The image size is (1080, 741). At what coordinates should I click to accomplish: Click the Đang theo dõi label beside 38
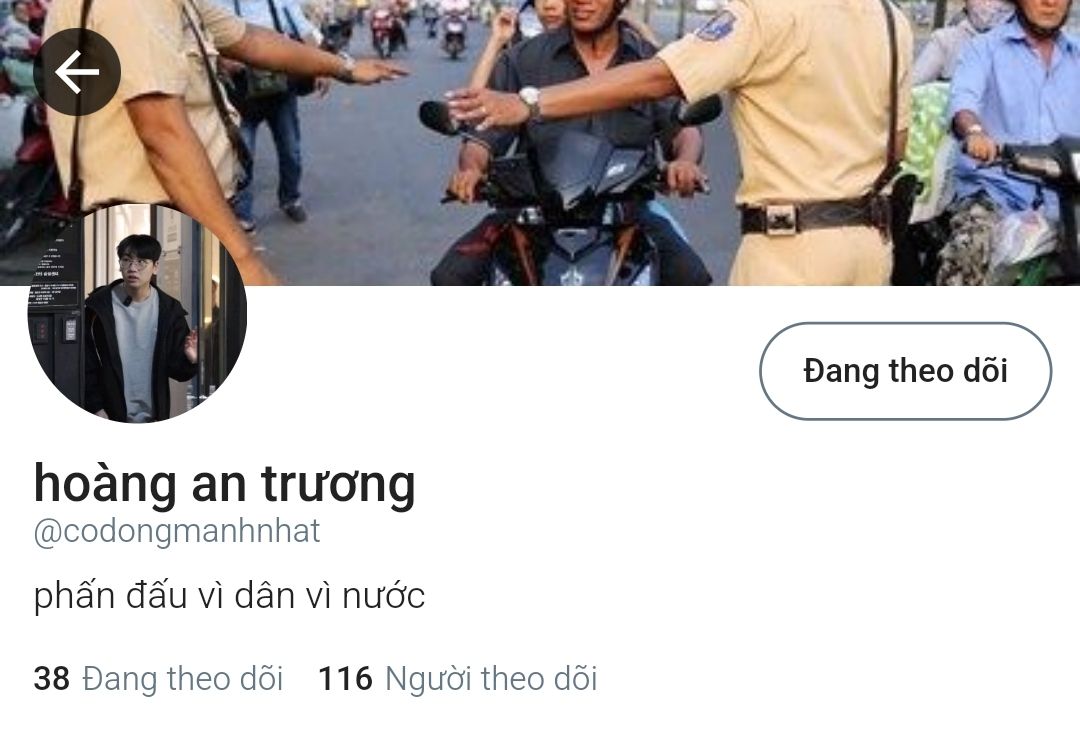coord(183,678)
